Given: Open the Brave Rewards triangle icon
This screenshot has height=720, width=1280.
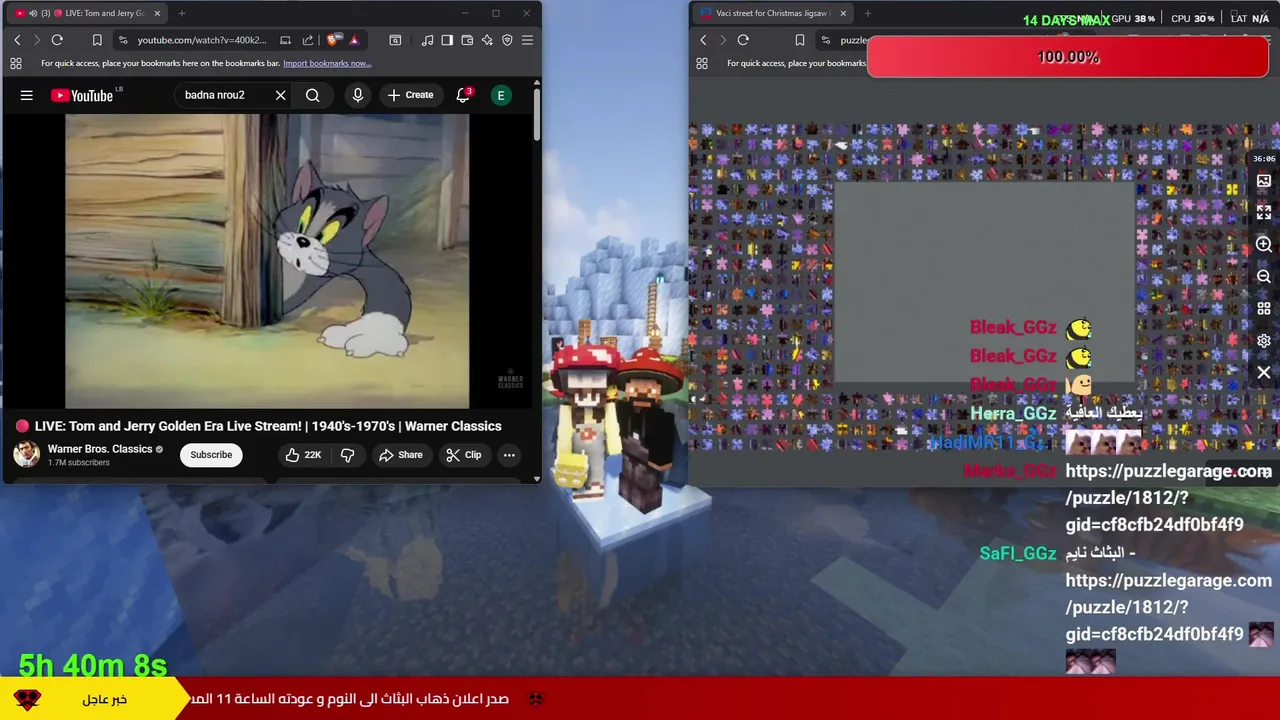Looking at the screenshot, I should pyautogui.click(x=354, y=40).
